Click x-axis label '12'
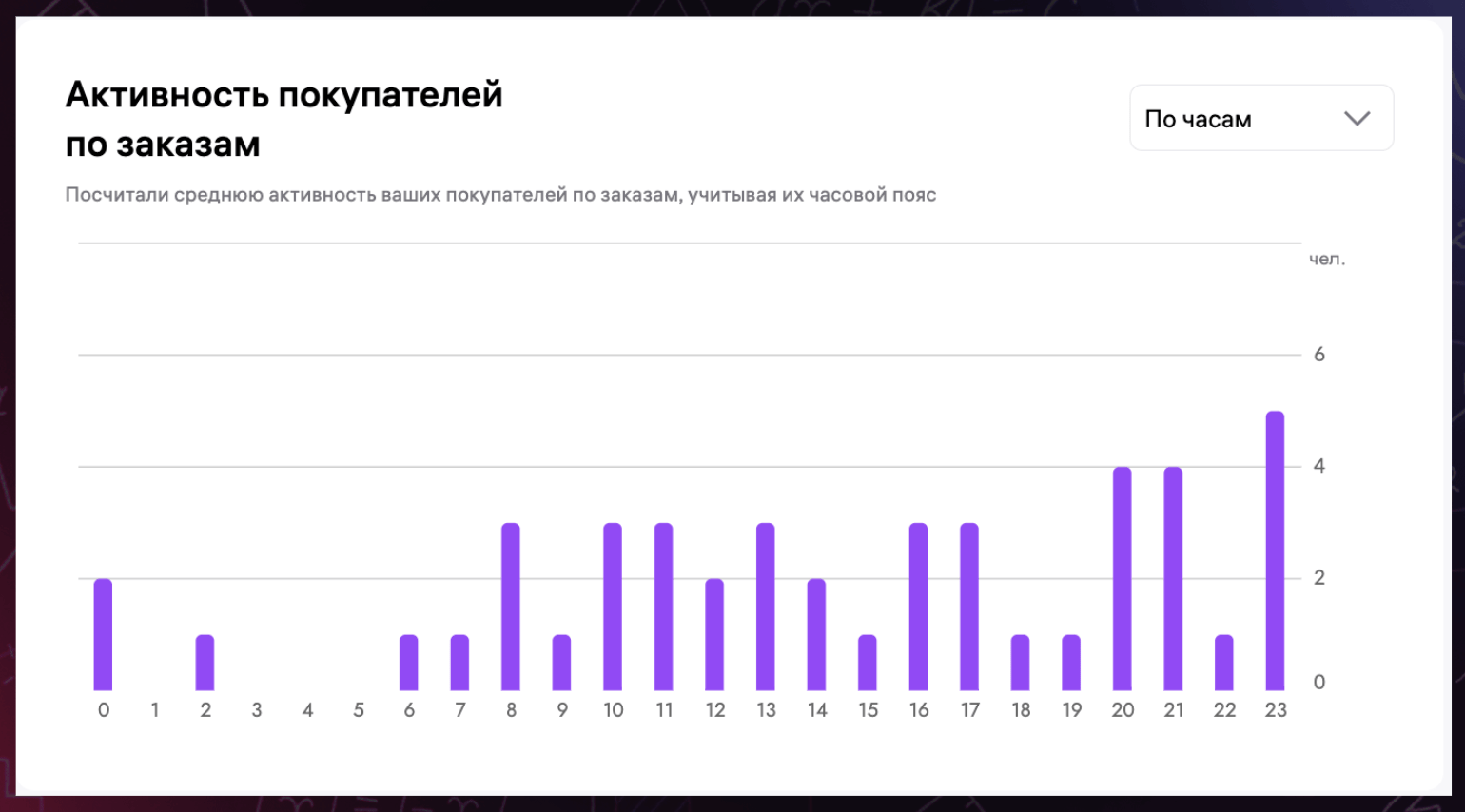The height and width of the screenshot is (812, 1465). pyautogui.click(x=715, y=710)
